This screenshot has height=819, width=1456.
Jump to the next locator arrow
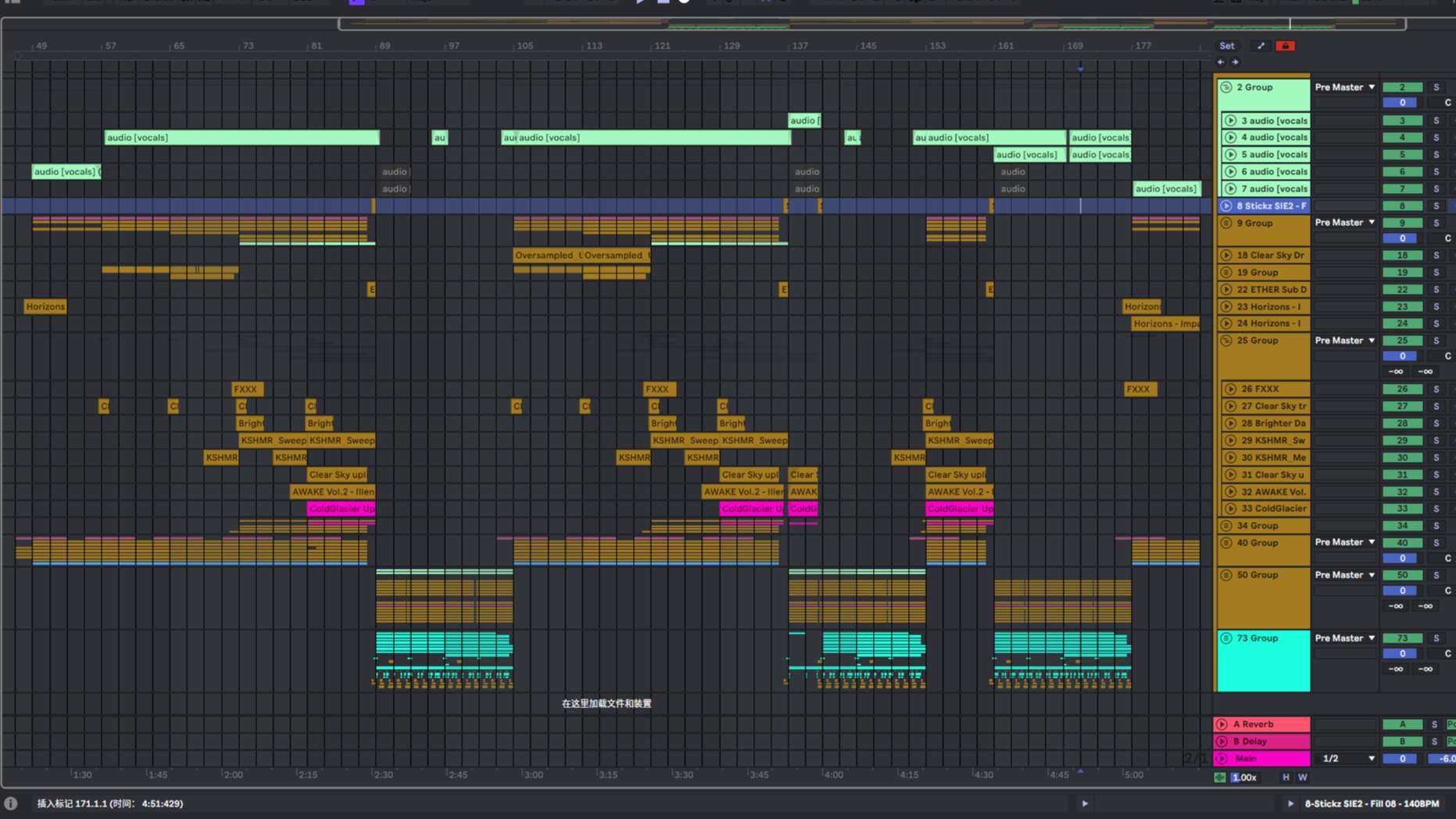click(1236, 62)
